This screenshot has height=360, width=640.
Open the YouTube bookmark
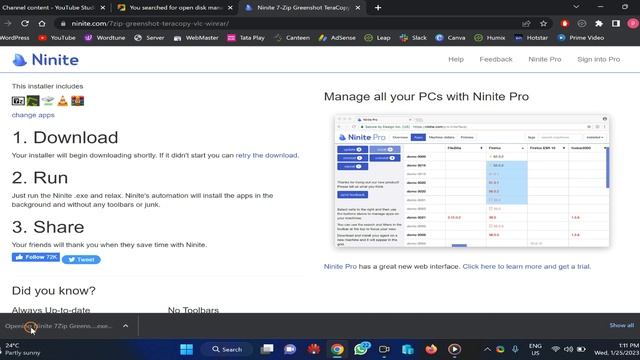point(57,38)
